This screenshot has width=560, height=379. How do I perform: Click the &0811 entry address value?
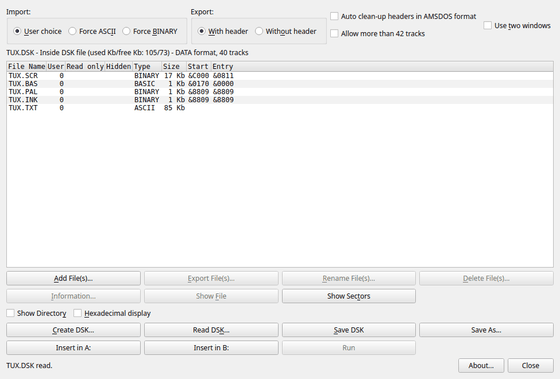coord(223,76)
